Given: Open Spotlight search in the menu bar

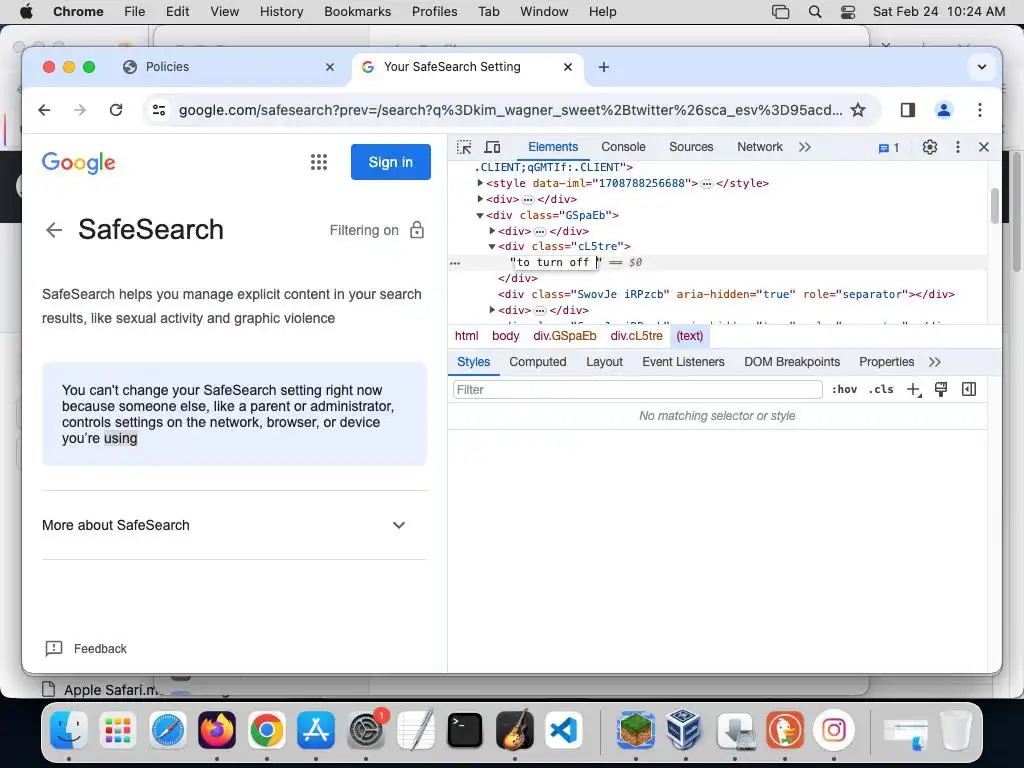Looking at the screenshot, I should pyautogui.click(x=814, y=12).
